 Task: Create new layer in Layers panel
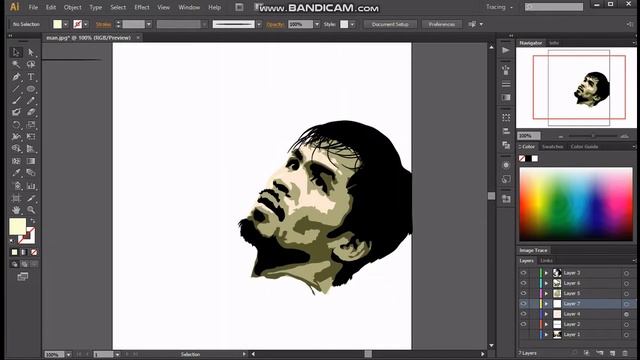click(x=612, y=353)
